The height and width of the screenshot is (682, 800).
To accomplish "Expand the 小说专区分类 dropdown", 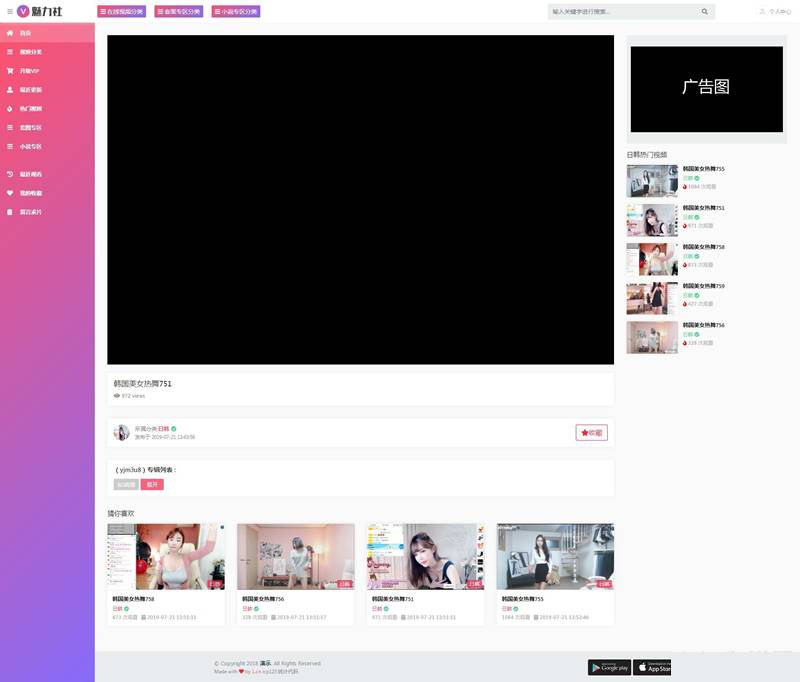I will [x=235, y=12].
